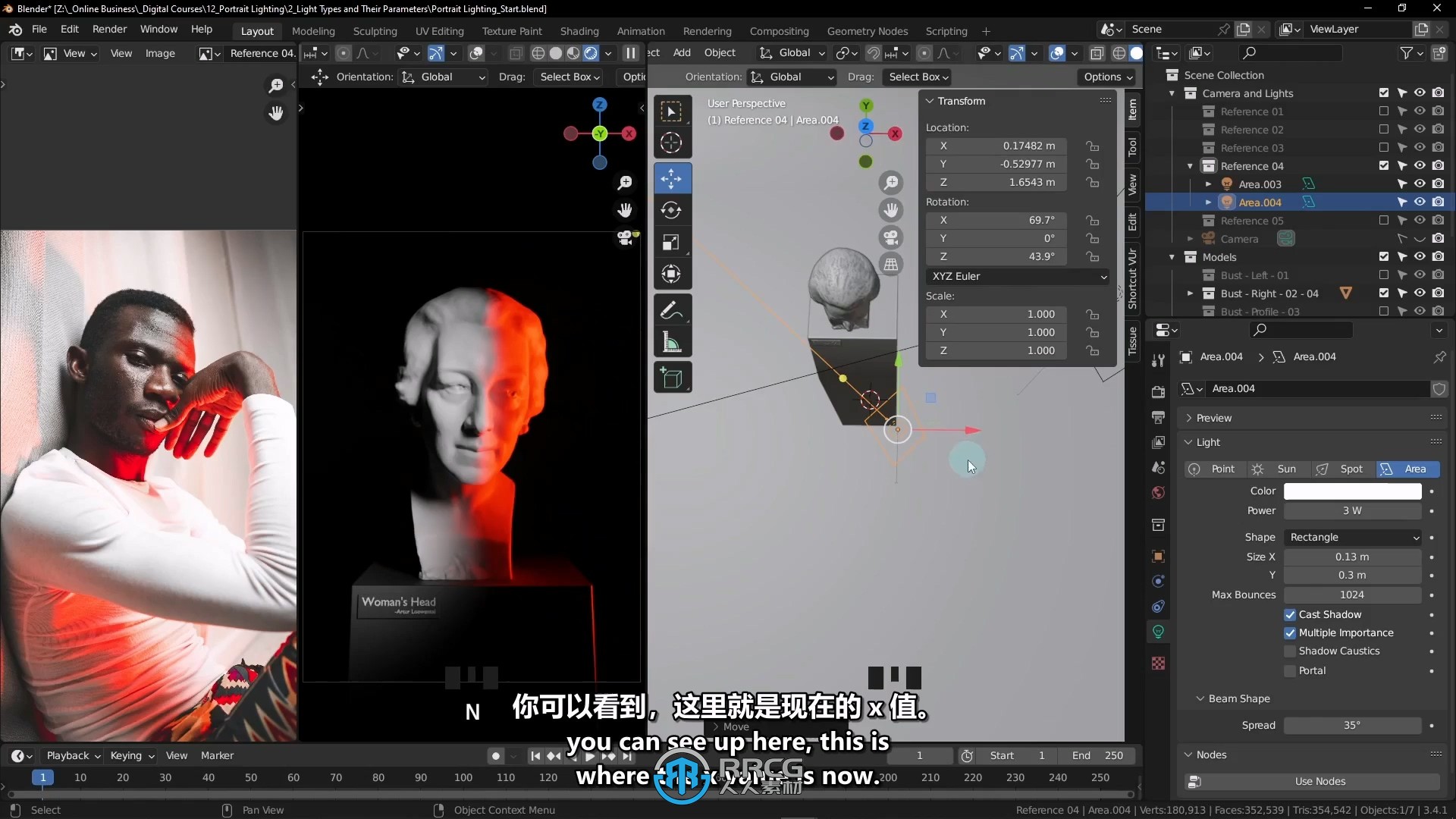Click the Rotate tool icon

point(670,210)
